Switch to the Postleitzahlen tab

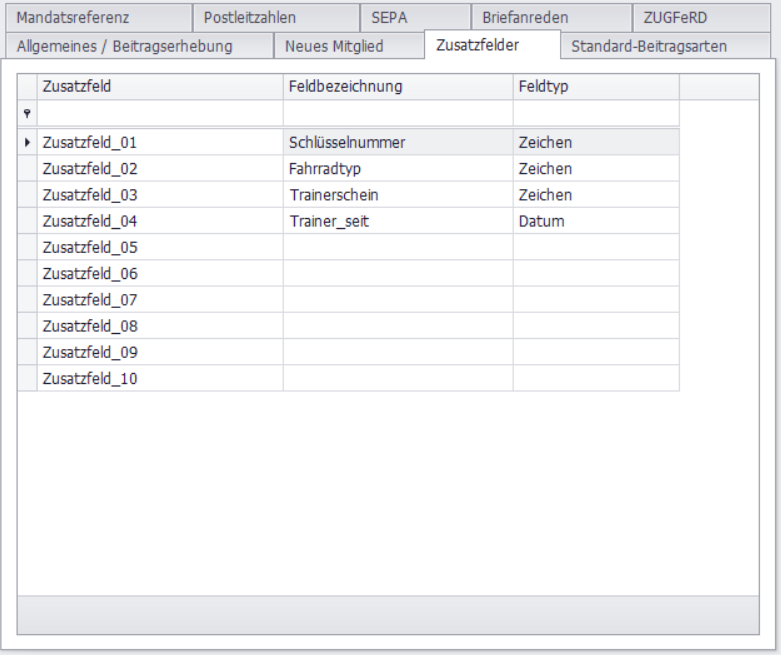coord(249,17)
